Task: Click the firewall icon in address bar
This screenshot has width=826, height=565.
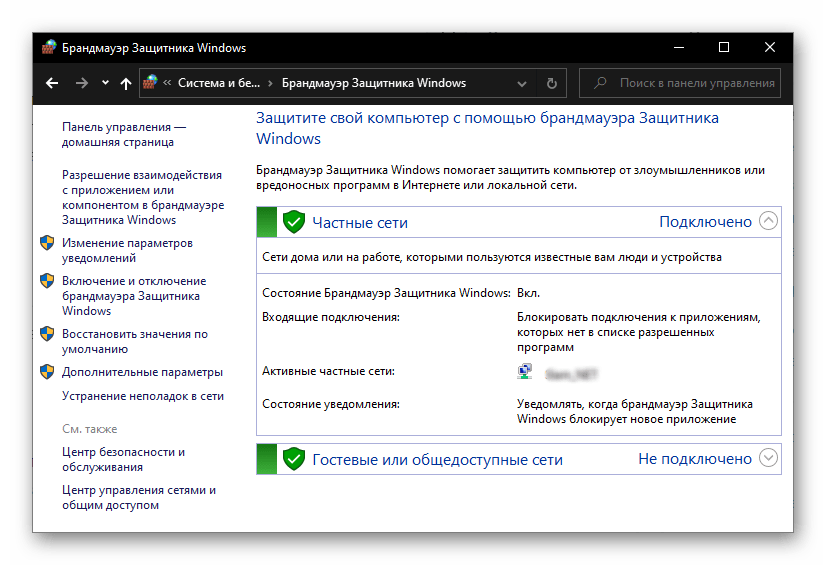Action: (150, 82)
